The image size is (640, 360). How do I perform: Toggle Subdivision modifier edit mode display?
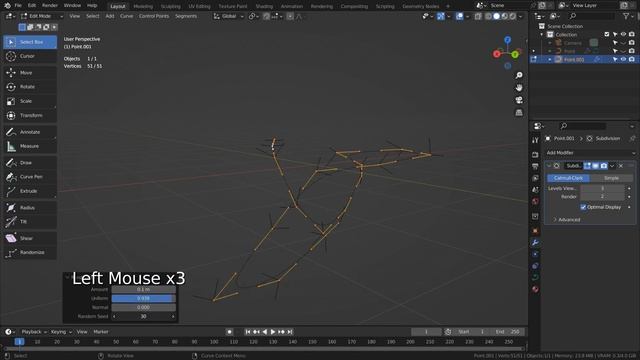(587, 166)
